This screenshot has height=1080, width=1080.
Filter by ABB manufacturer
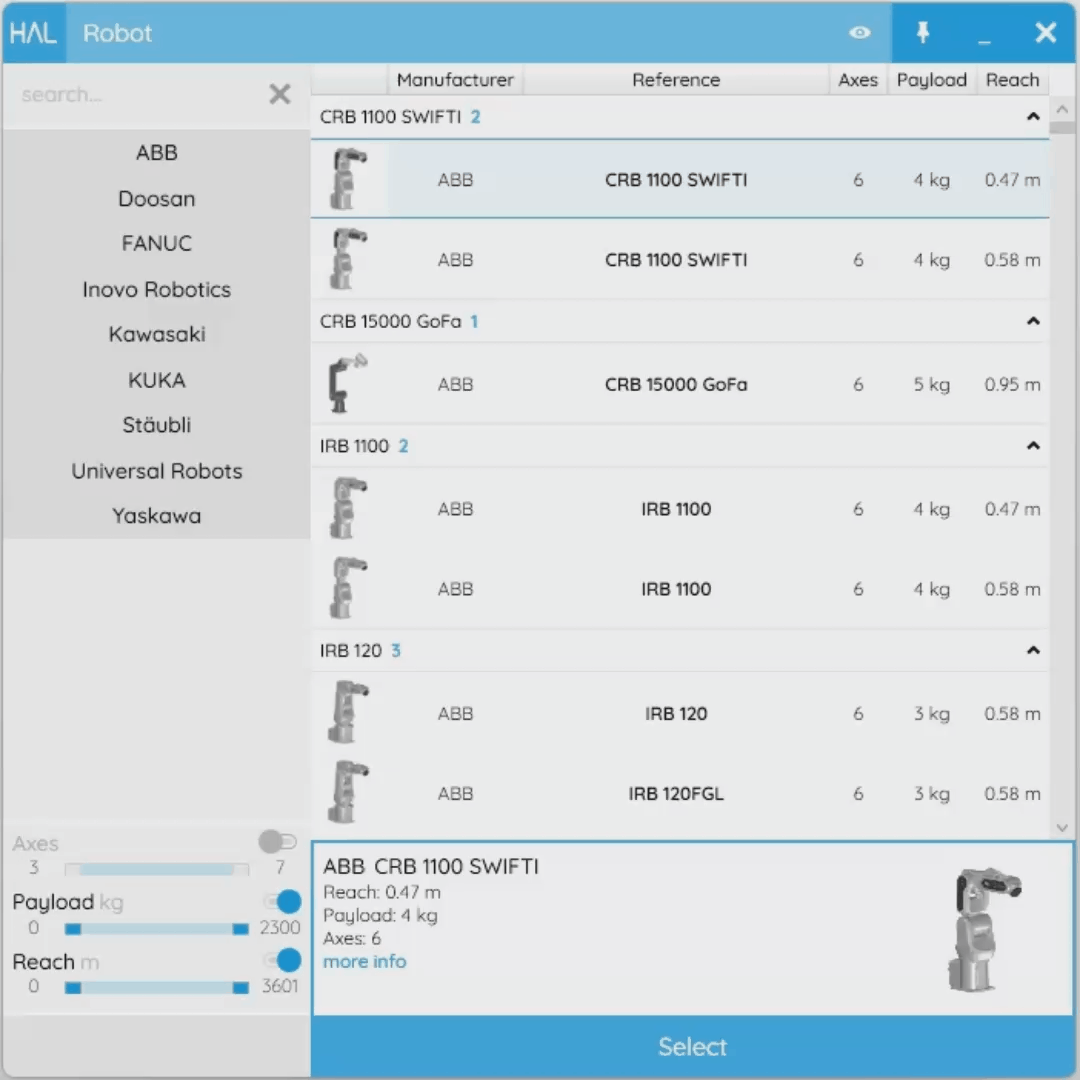point(156,152)
